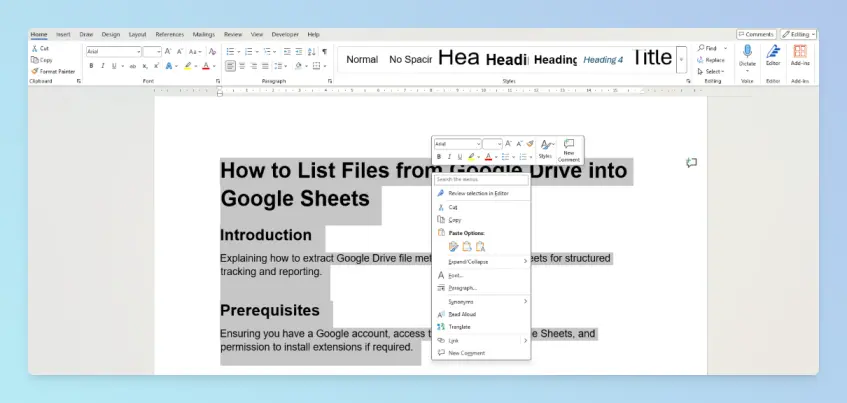Screen dimensions: 847x403
Task: Open the Add-ins button on the ribbon
Action: click(x=800, y=56)
